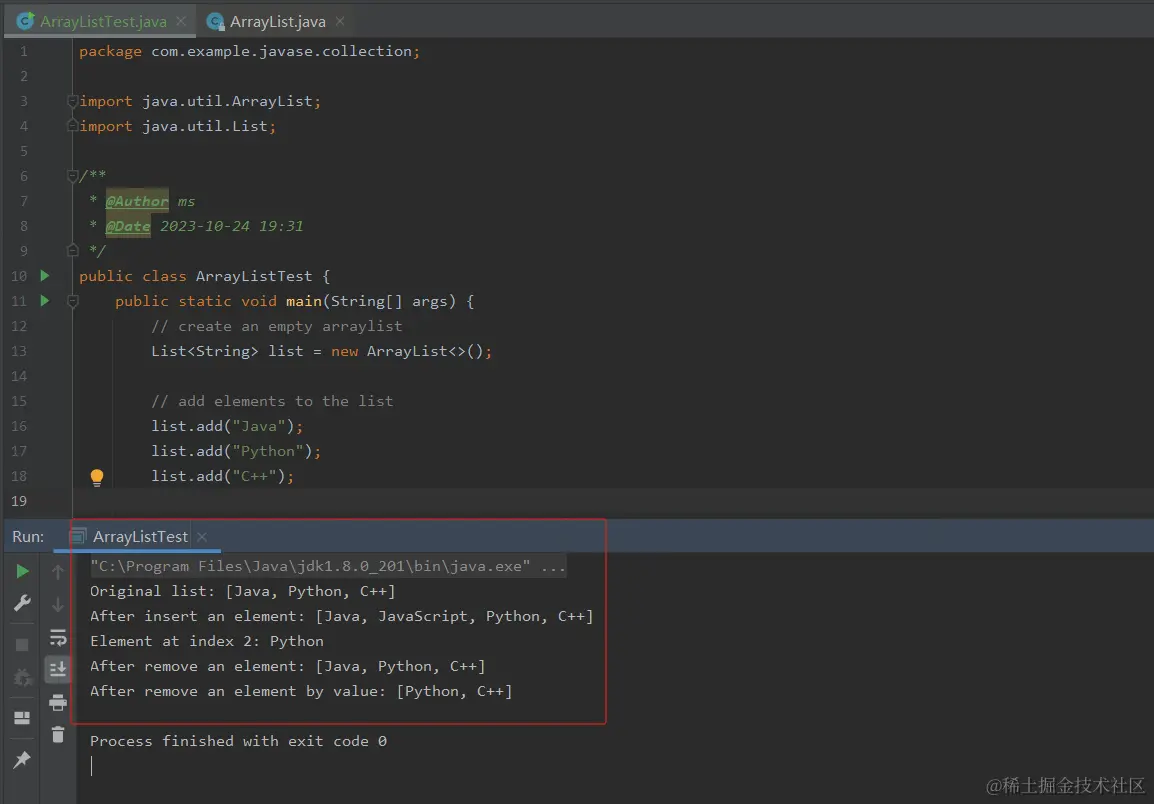
Task: Run class ArrayListTest from gutter arrow
Action: pyautogui.click(x=45, y=275)
